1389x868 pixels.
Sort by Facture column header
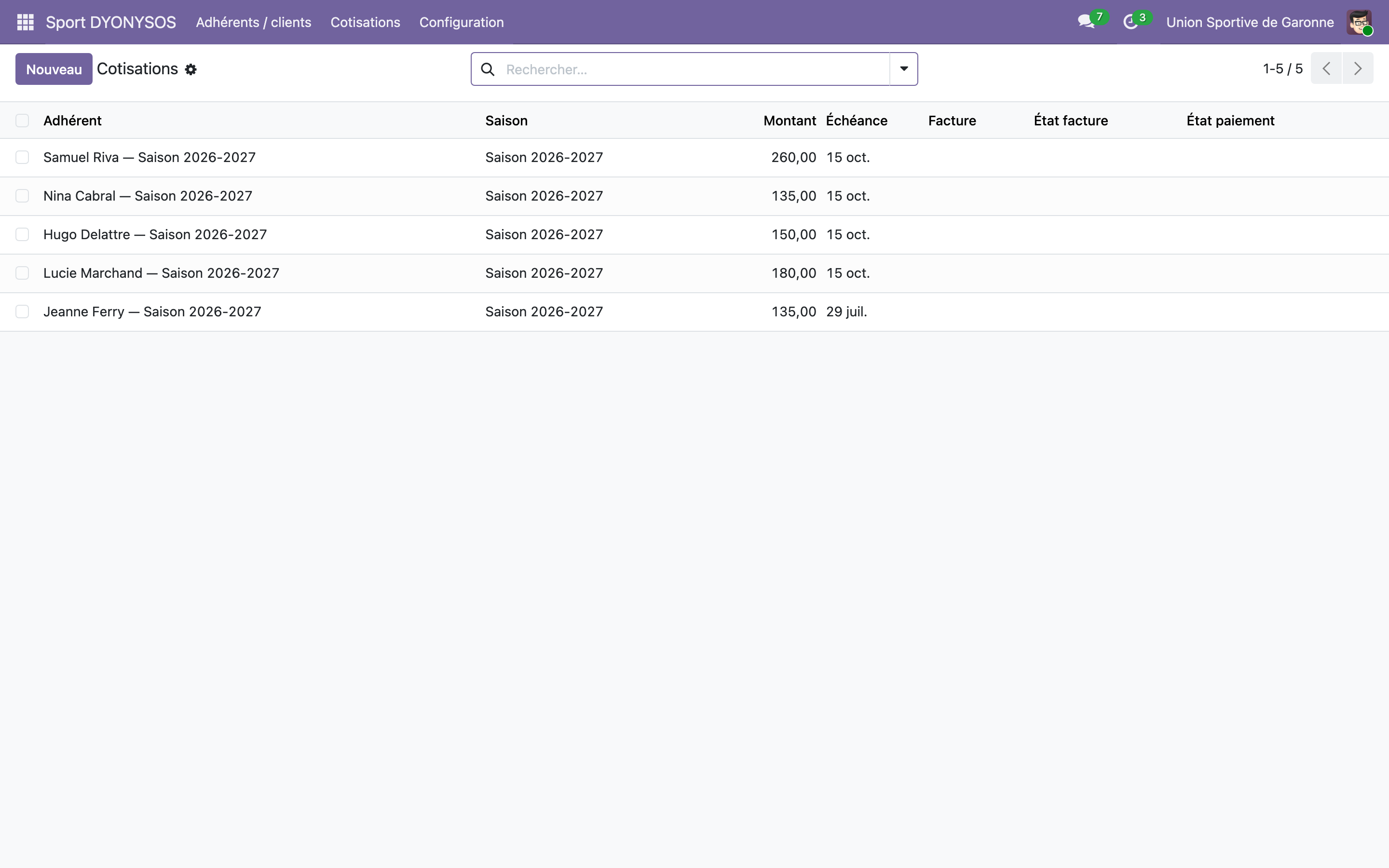pos(952,121)
